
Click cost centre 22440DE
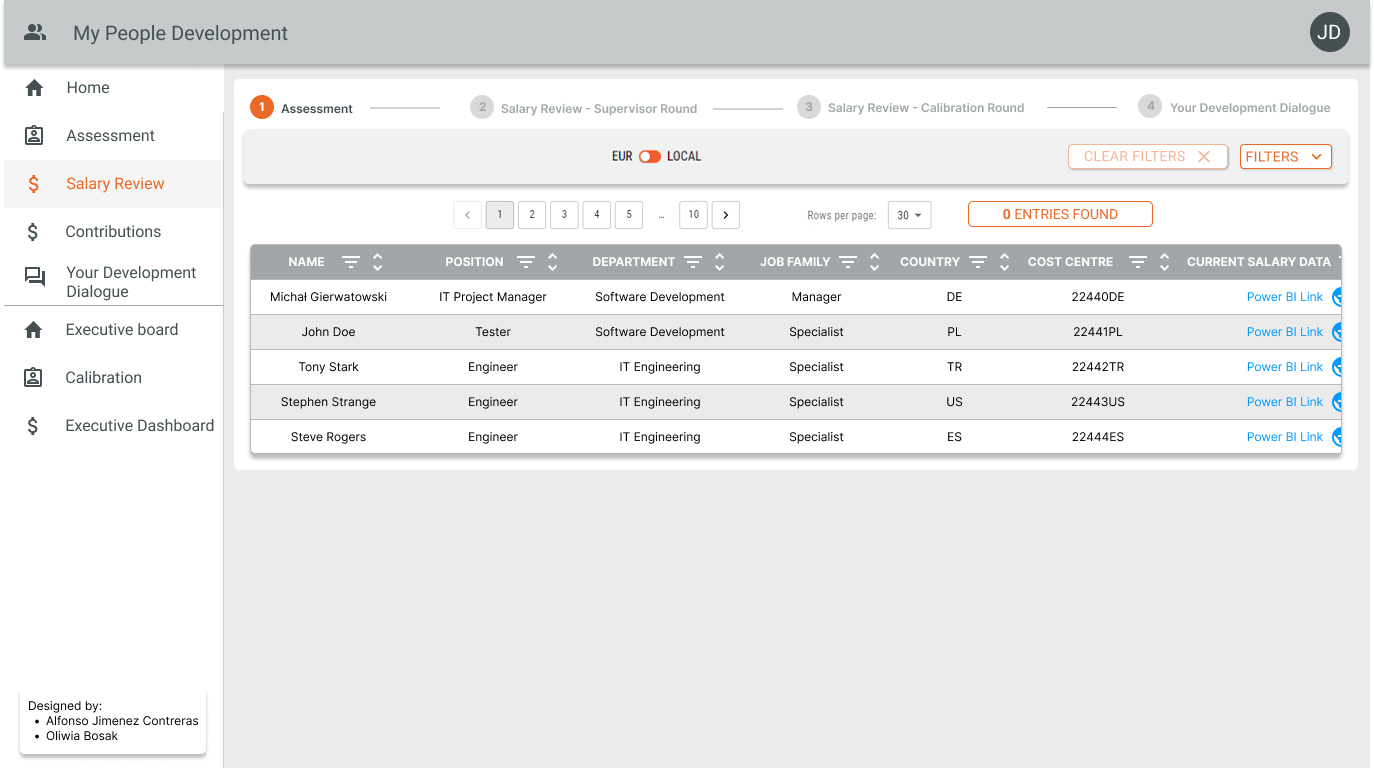tap(1098, 297)
